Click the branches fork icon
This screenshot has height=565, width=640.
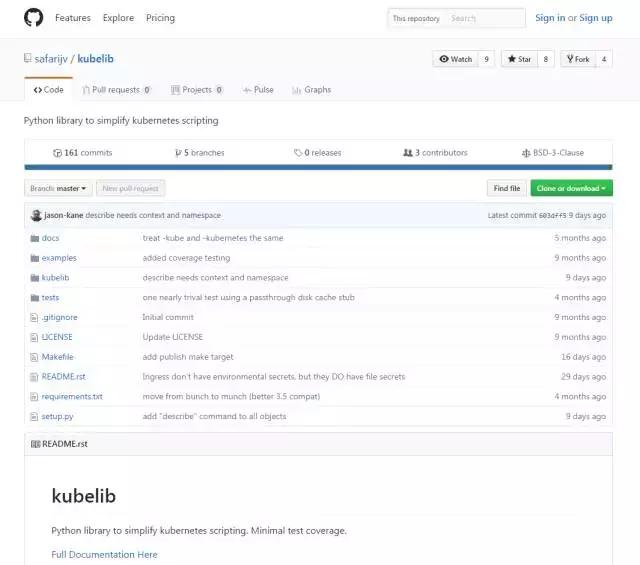pos(178,153)
